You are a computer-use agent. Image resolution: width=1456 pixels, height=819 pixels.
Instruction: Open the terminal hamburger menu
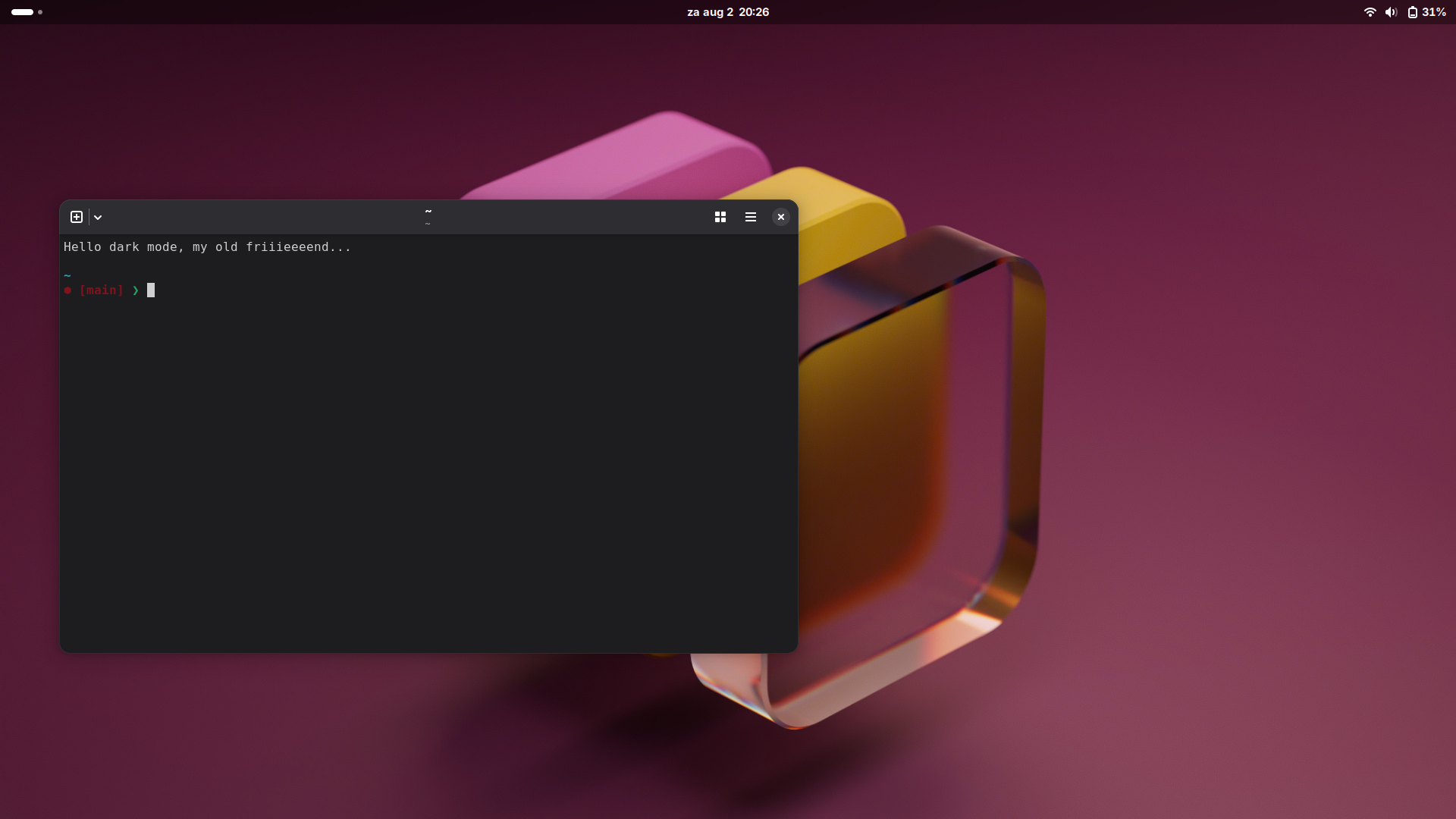pyautogui.click(x=751, y=217)
